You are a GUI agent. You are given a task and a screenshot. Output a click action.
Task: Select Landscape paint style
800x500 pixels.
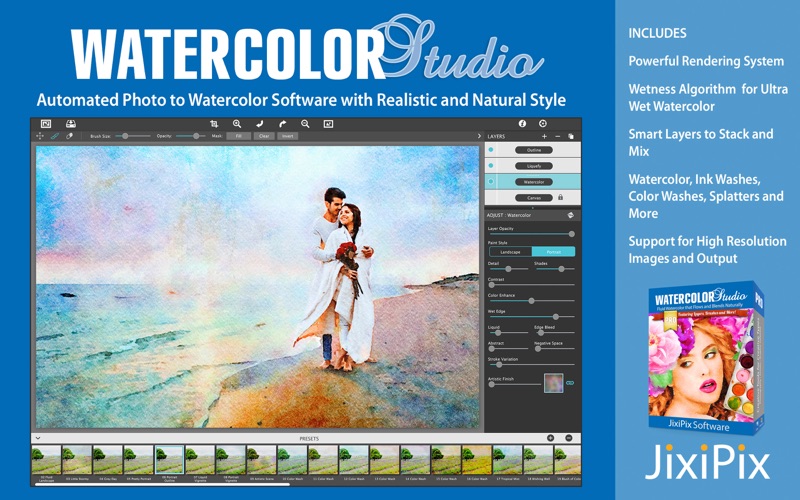(x=510, y=252)
